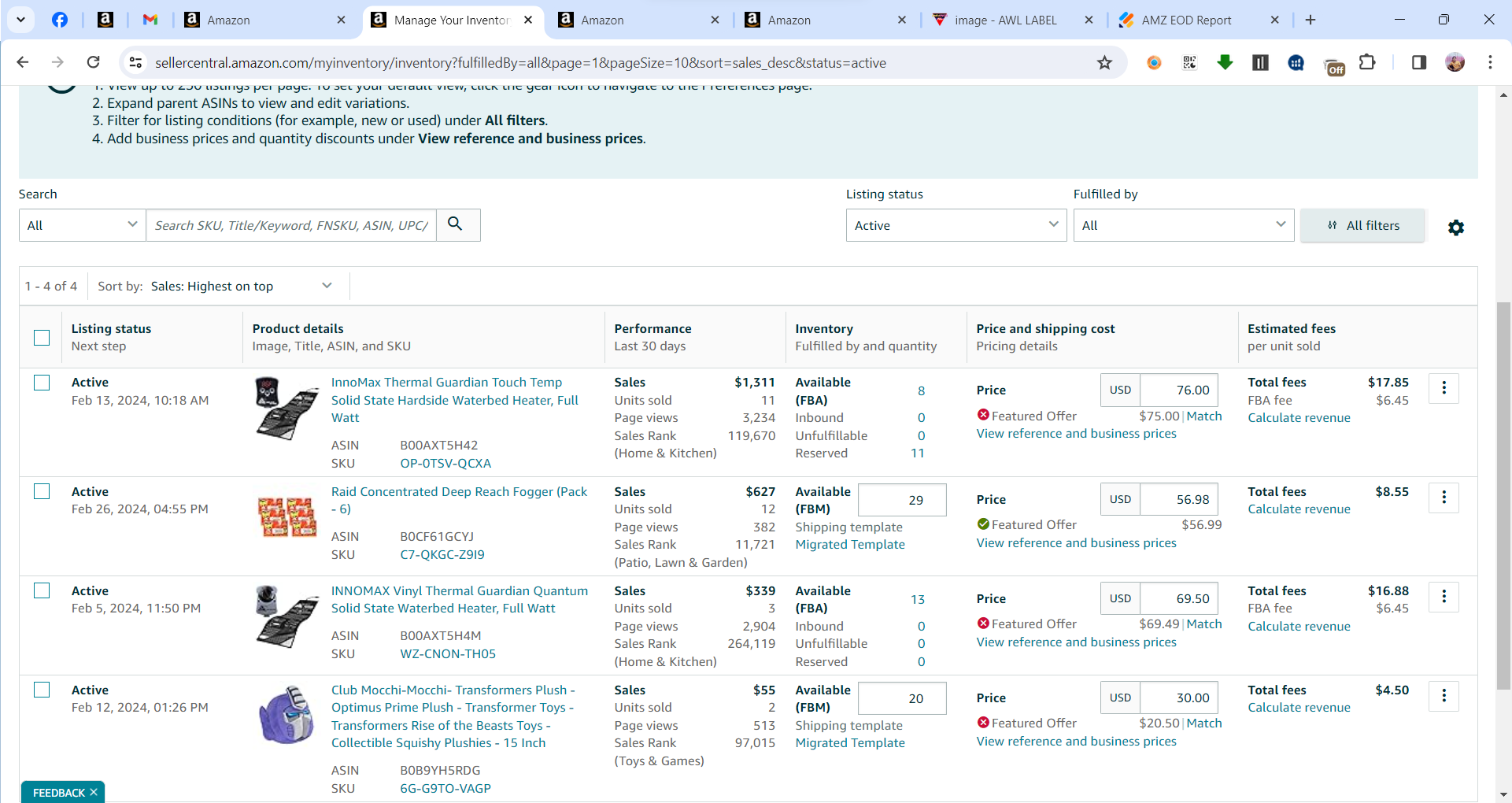Open SKU link WZ-CNON-TH05
The width and height of the screenshot is (1512, 803).
pyautogui.click(x=448, y=653)
